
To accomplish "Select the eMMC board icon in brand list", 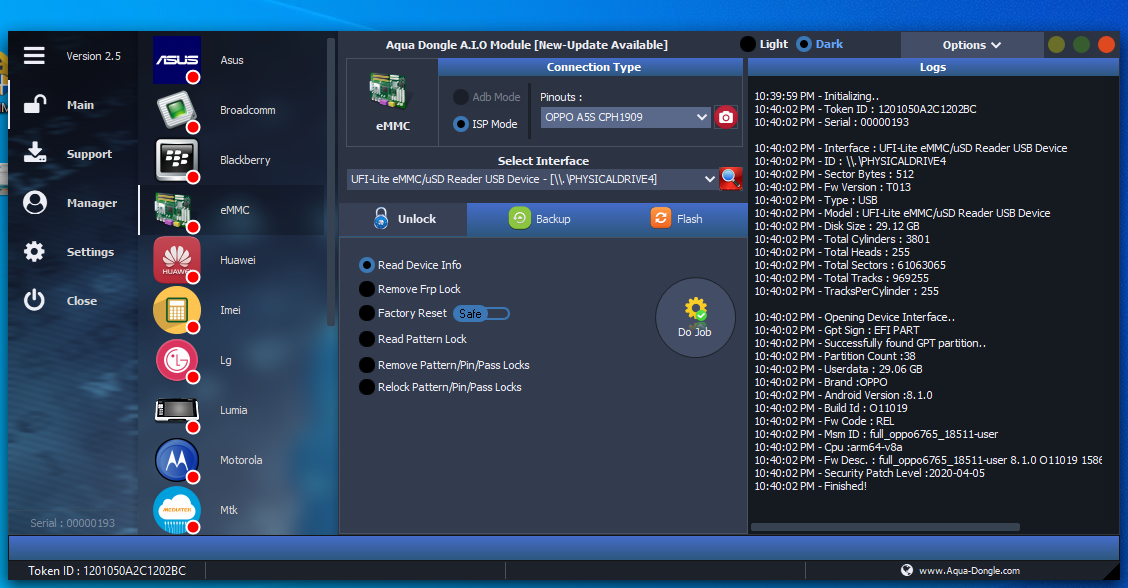I will click(x=175, y=210).
